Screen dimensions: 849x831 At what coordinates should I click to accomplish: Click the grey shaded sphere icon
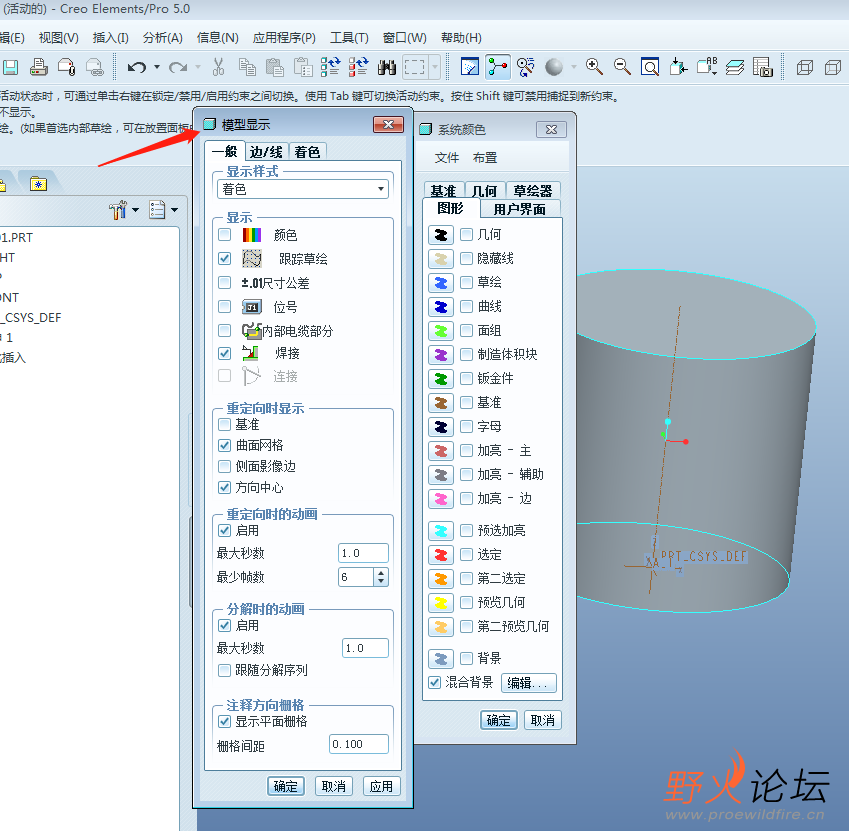tap(554, 67)
